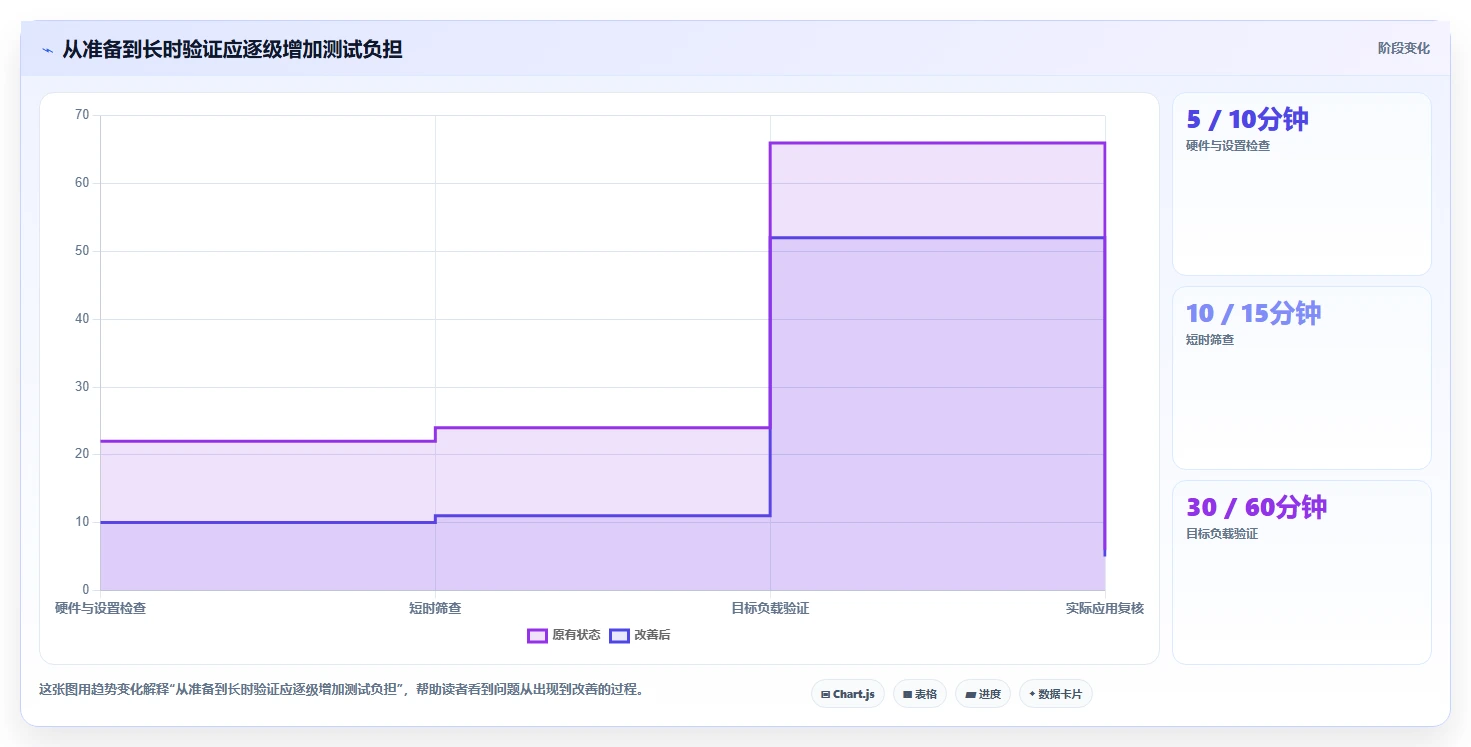Viewport: 1471px width, 747px height.
Task: Select the 表格 tag
Action: point(920,694)
